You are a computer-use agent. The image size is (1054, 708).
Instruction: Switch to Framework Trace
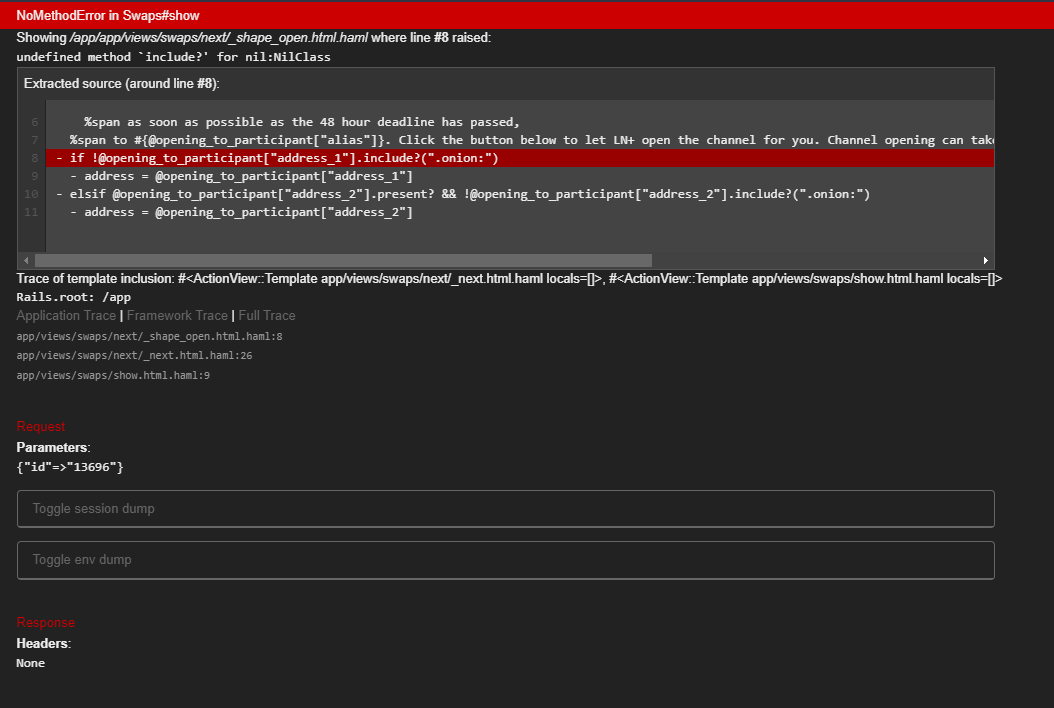175,315
